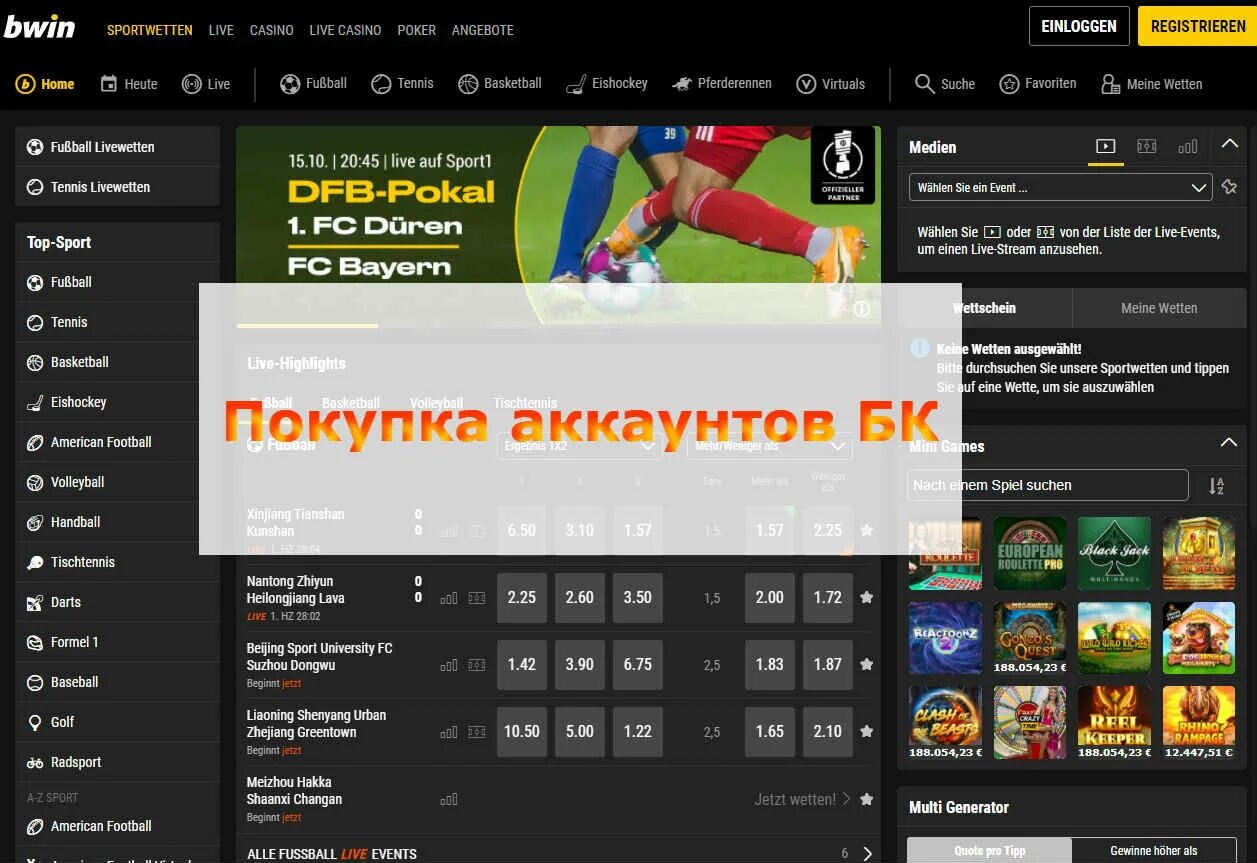Open Rhino Rampage game thumbnail

coord(1199,722)
